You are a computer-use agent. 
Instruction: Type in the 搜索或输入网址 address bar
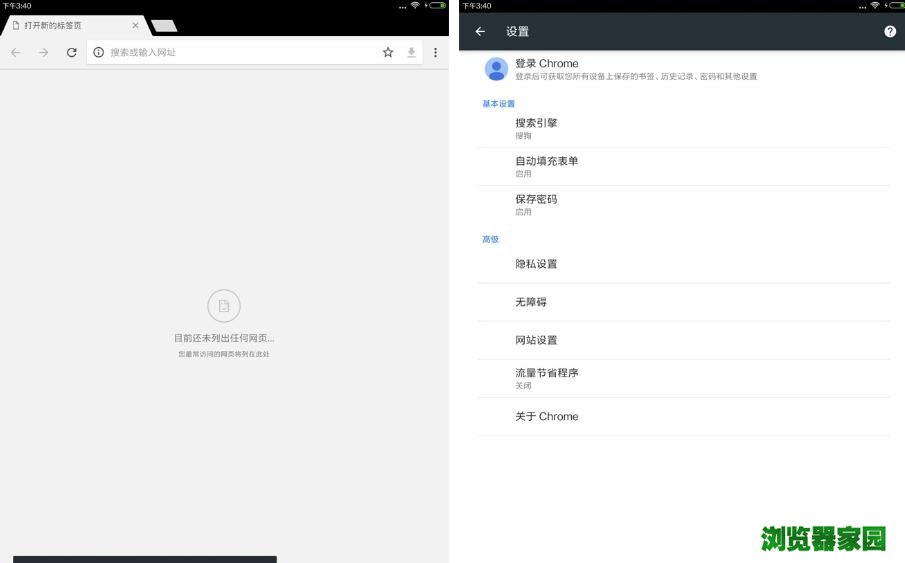(x=240, y=52)
